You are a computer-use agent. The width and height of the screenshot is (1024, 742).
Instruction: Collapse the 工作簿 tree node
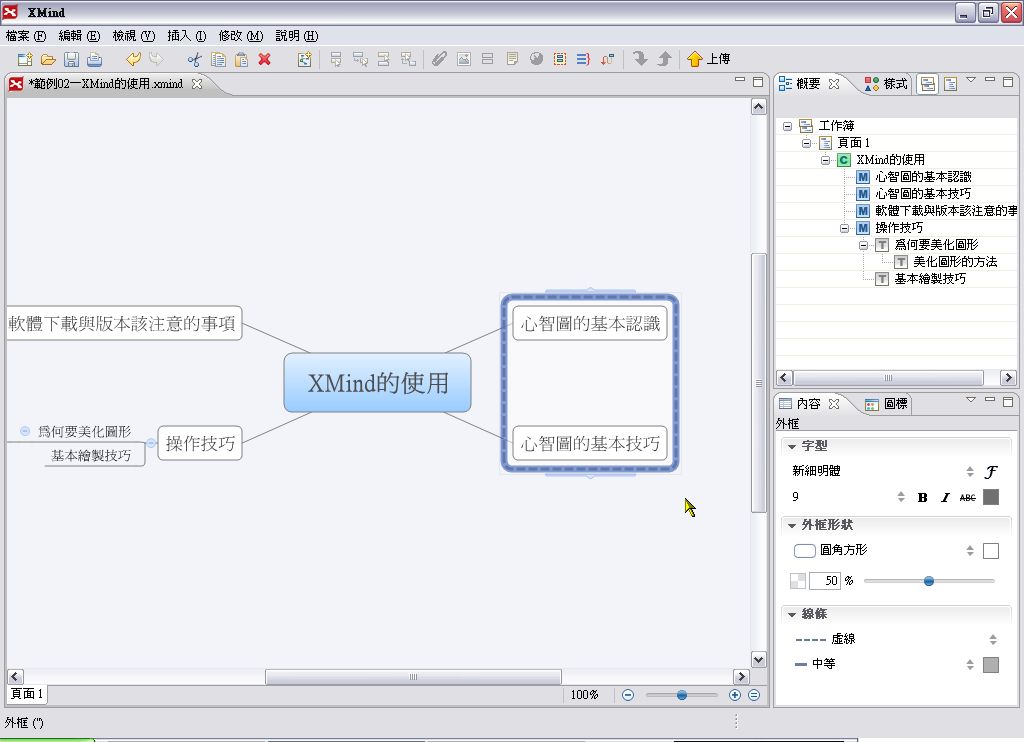click(x=788, y=126)
